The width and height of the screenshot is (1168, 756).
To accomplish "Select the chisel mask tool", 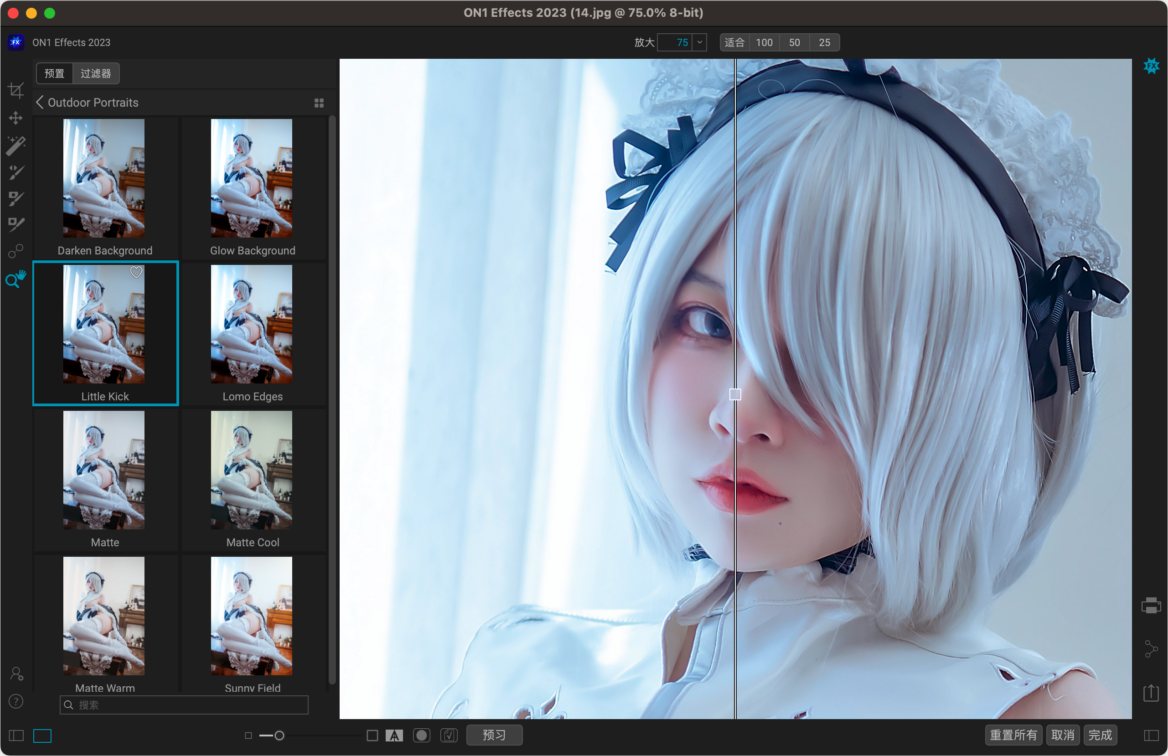I will pyautogui.click(x=16, y=224).
